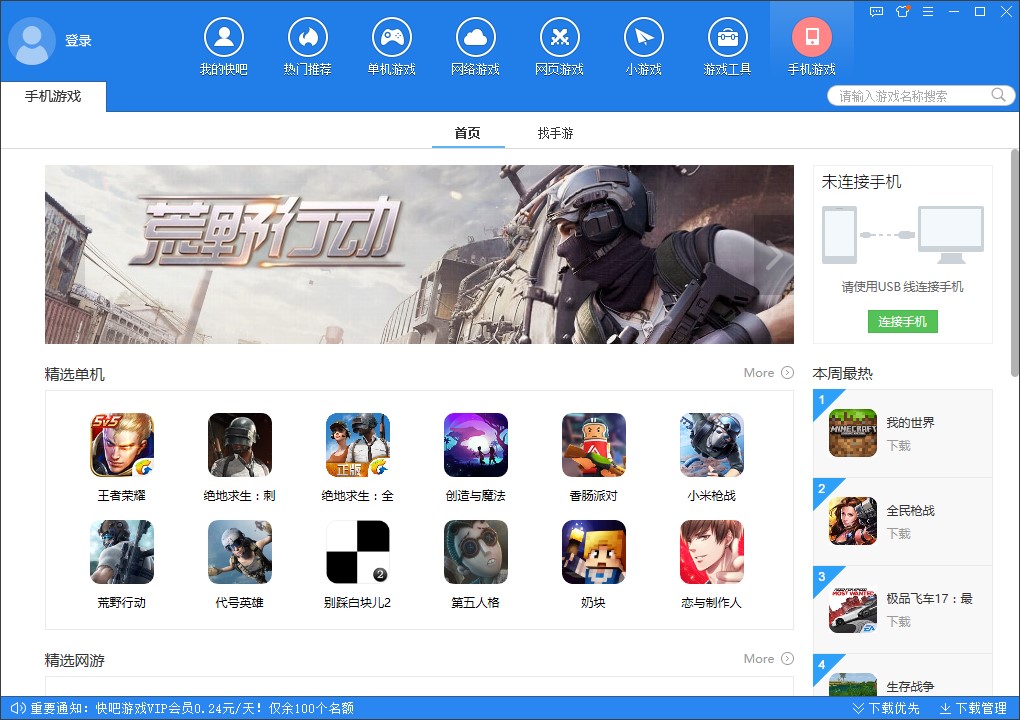Switch to the 找手游 tab

[556, 133]
